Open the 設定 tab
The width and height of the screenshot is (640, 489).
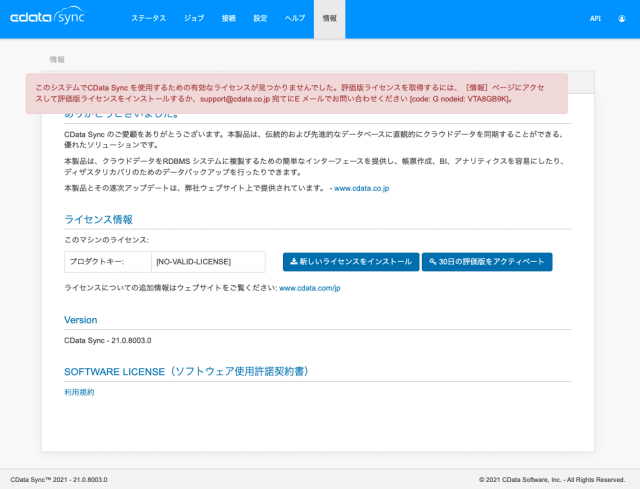[260, 18]
